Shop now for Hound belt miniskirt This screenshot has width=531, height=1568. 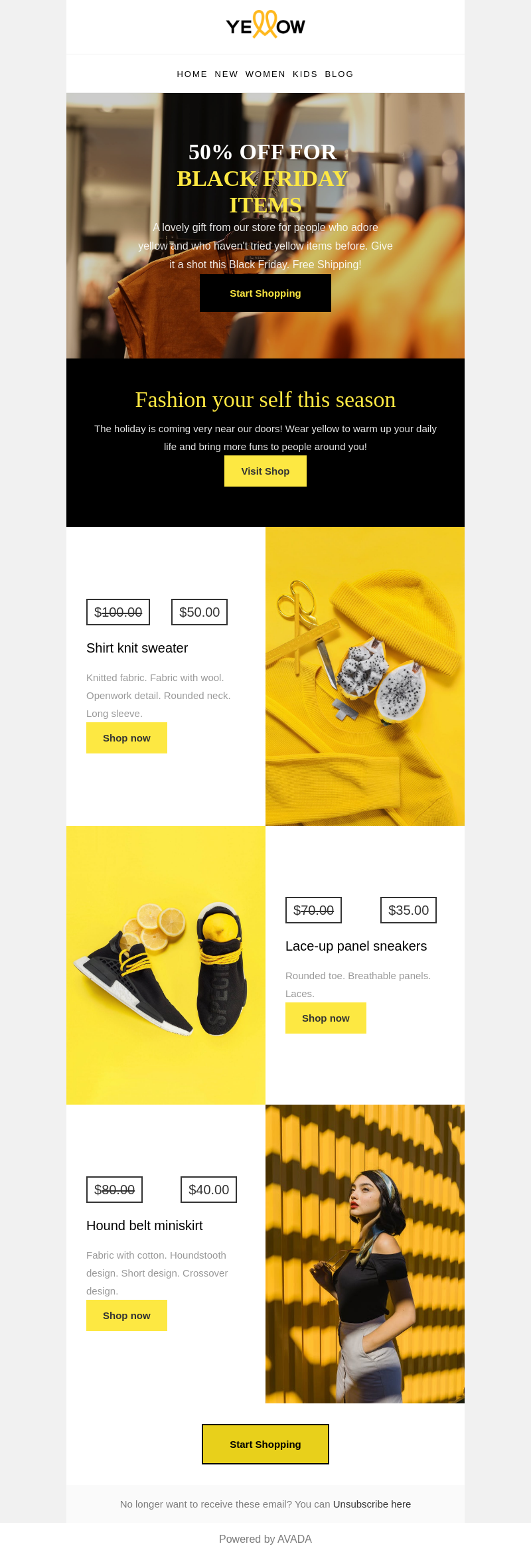127,1316
